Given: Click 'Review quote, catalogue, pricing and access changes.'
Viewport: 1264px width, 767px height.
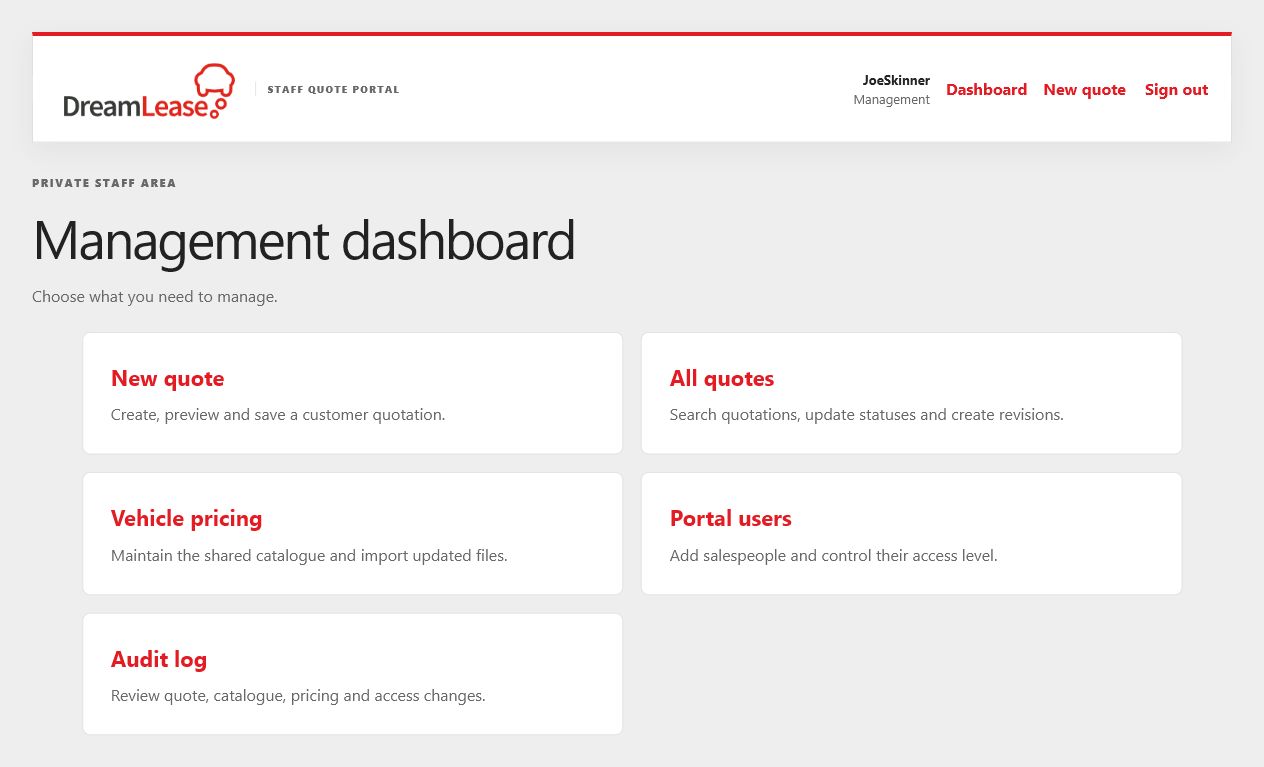Looking at the screenshot, I should click(298, 696).
